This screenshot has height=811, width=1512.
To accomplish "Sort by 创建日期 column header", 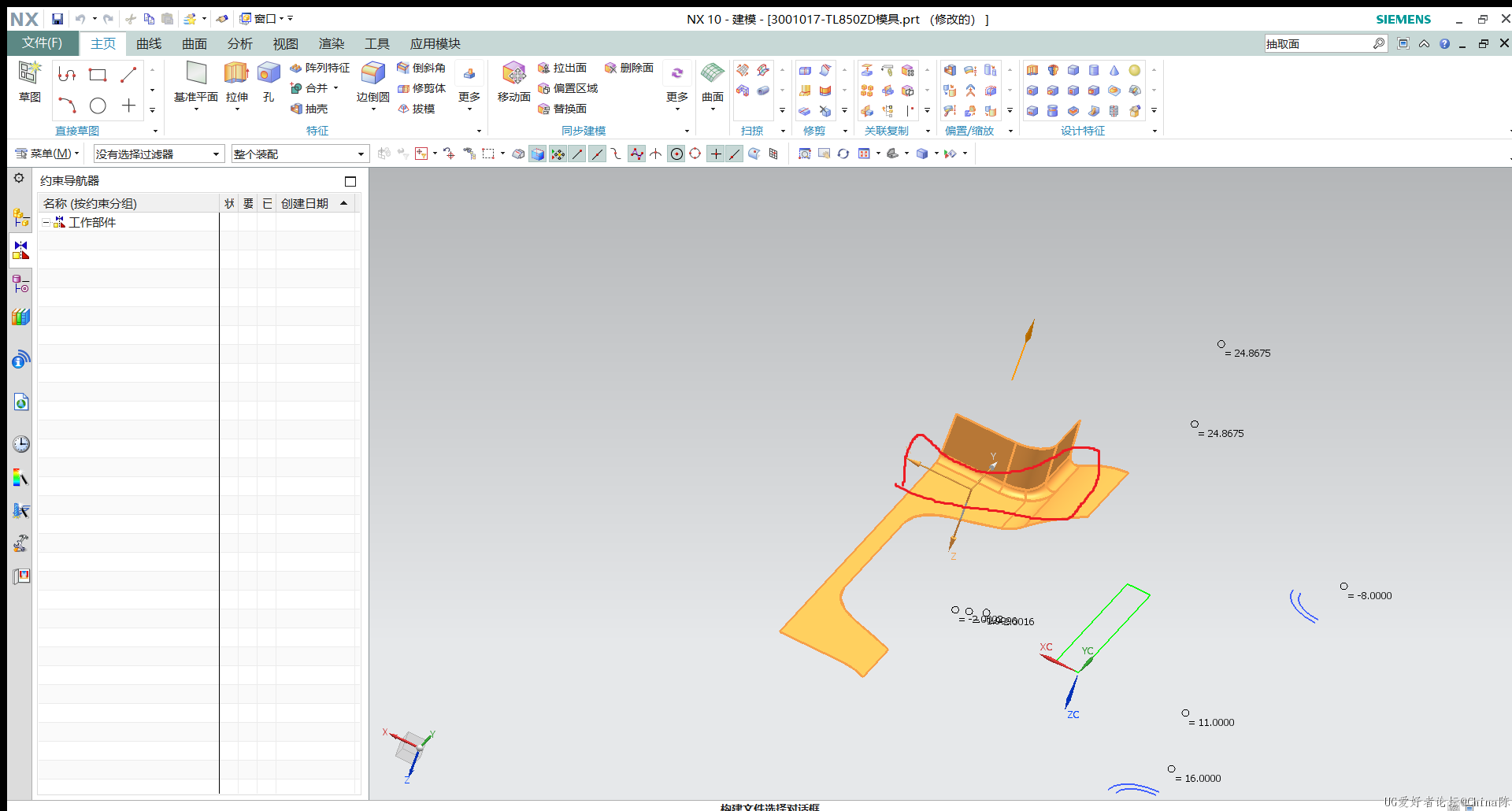I will coord(313,204).
